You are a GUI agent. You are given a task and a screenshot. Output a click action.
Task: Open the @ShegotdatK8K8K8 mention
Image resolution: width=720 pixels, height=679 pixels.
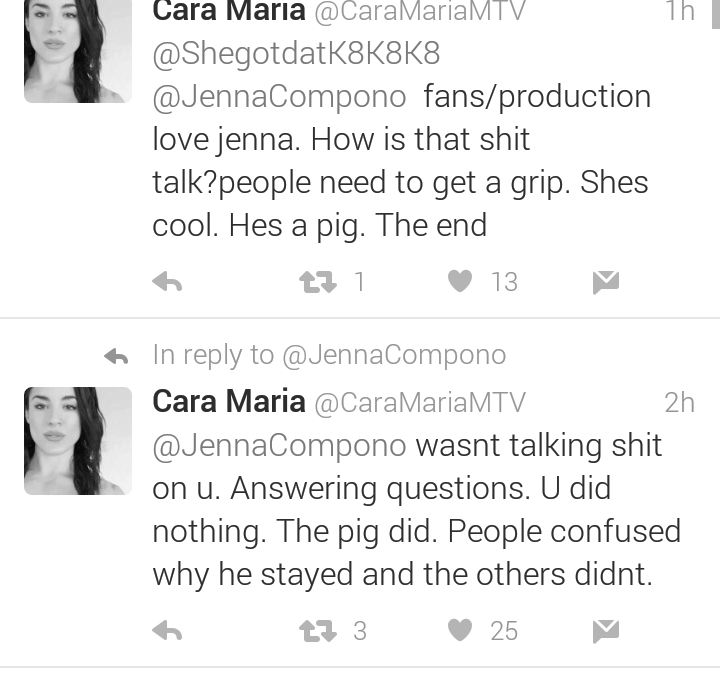point(296,54)
